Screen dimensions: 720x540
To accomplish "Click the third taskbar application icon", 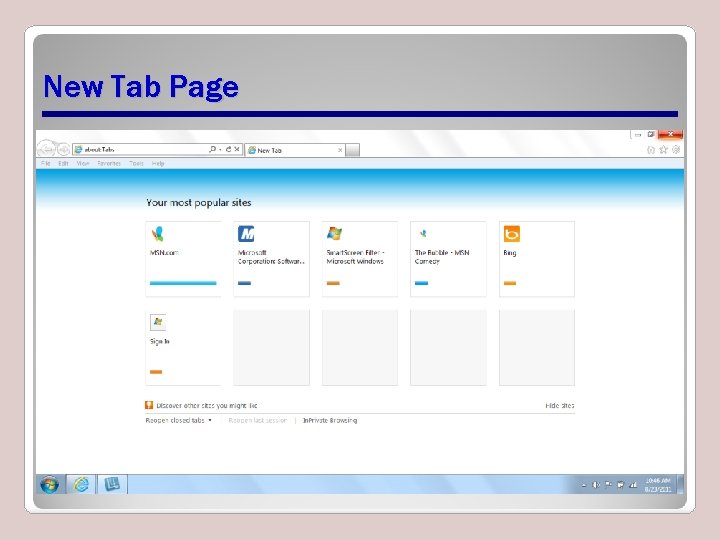I will pyautogui.click(x=112, y=484).
